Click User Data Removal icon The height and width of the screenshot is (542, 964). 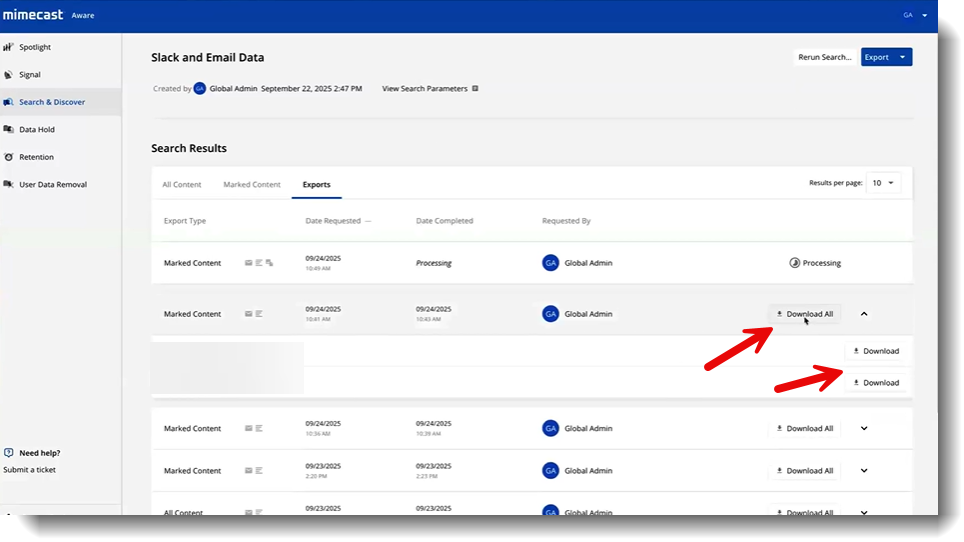pyautogui.click(x=9, y=185)
